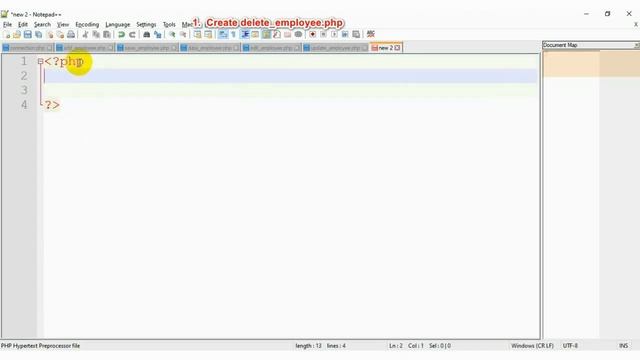Click the ABC spell check icon

coord(371,34)
